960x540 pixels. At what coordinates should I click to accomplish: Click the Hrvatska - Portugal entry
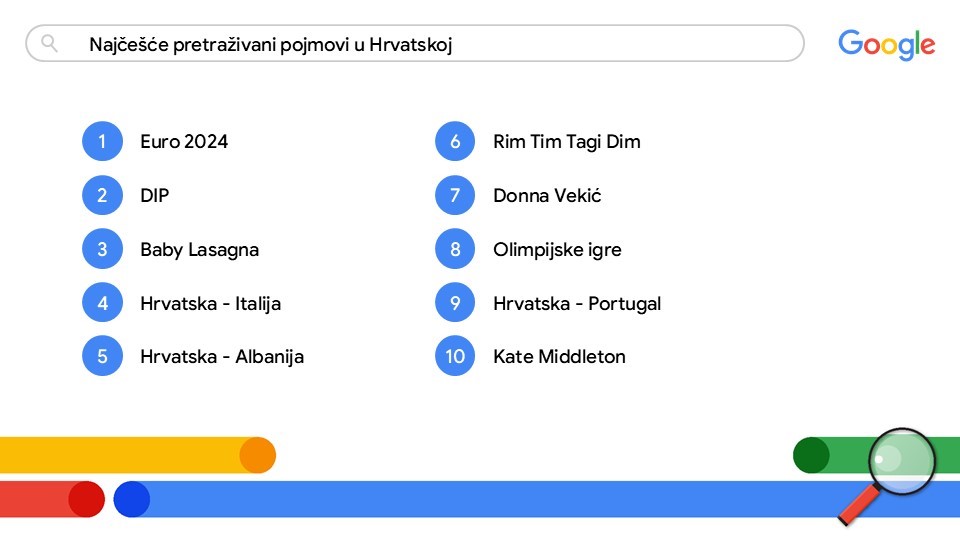(577, 304)
